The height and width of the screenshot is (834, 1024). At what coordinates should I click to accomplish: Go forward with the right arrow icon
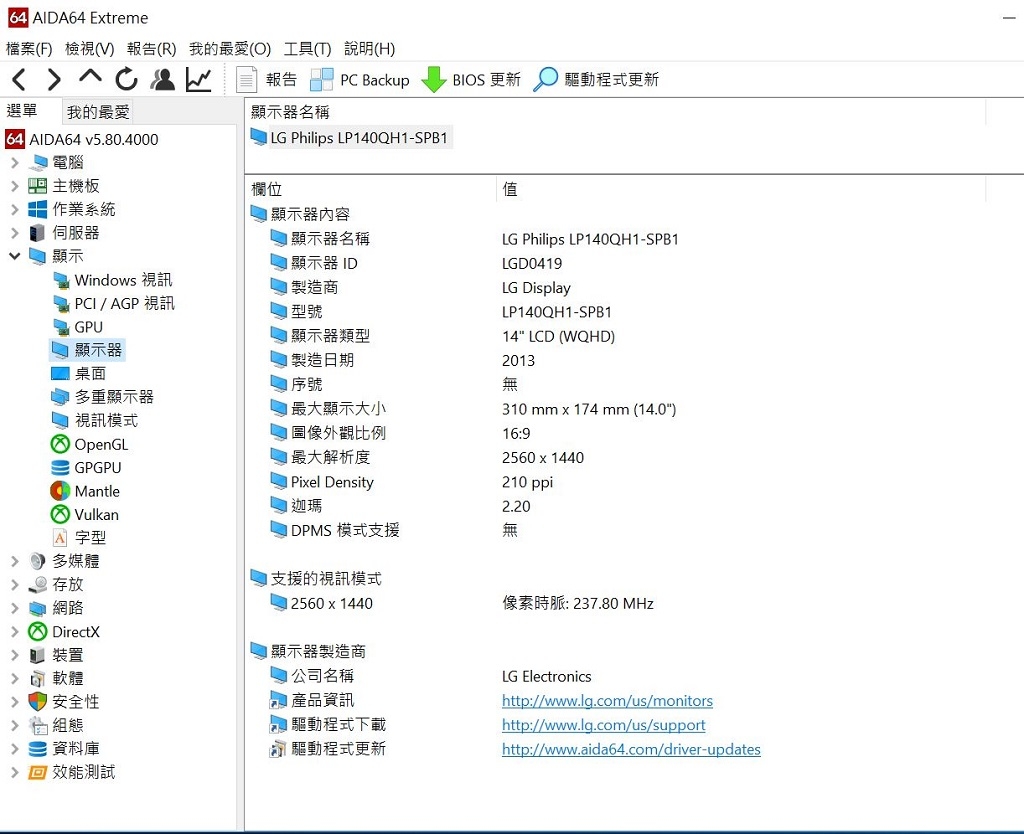[54, 80]
